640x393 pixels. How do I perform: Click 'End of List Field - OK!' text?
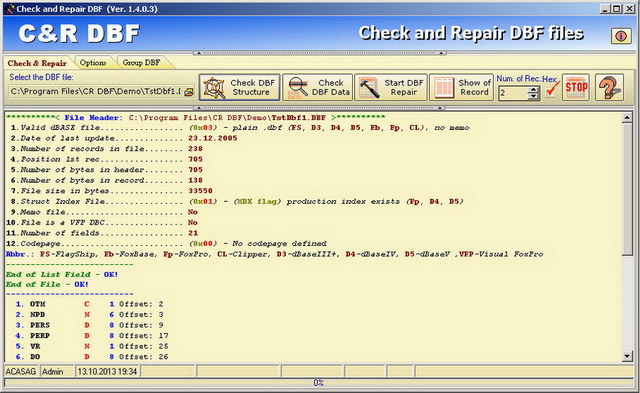point(62,275)
